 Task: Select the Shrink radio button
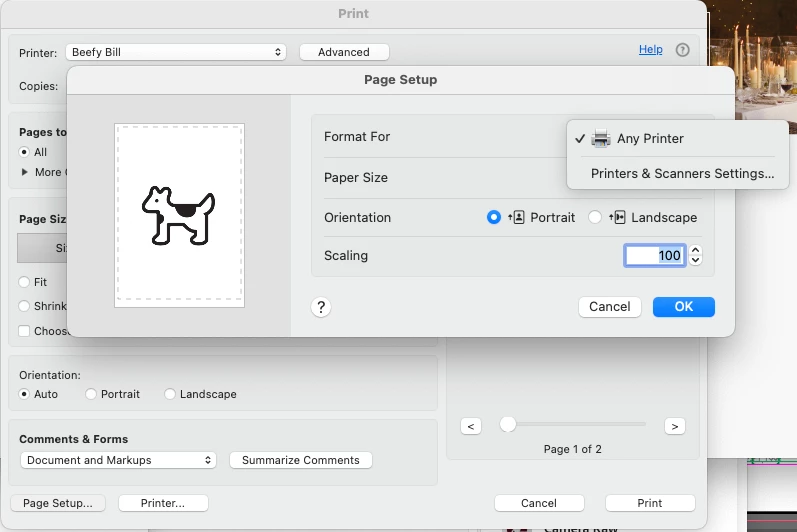[24, 306]
